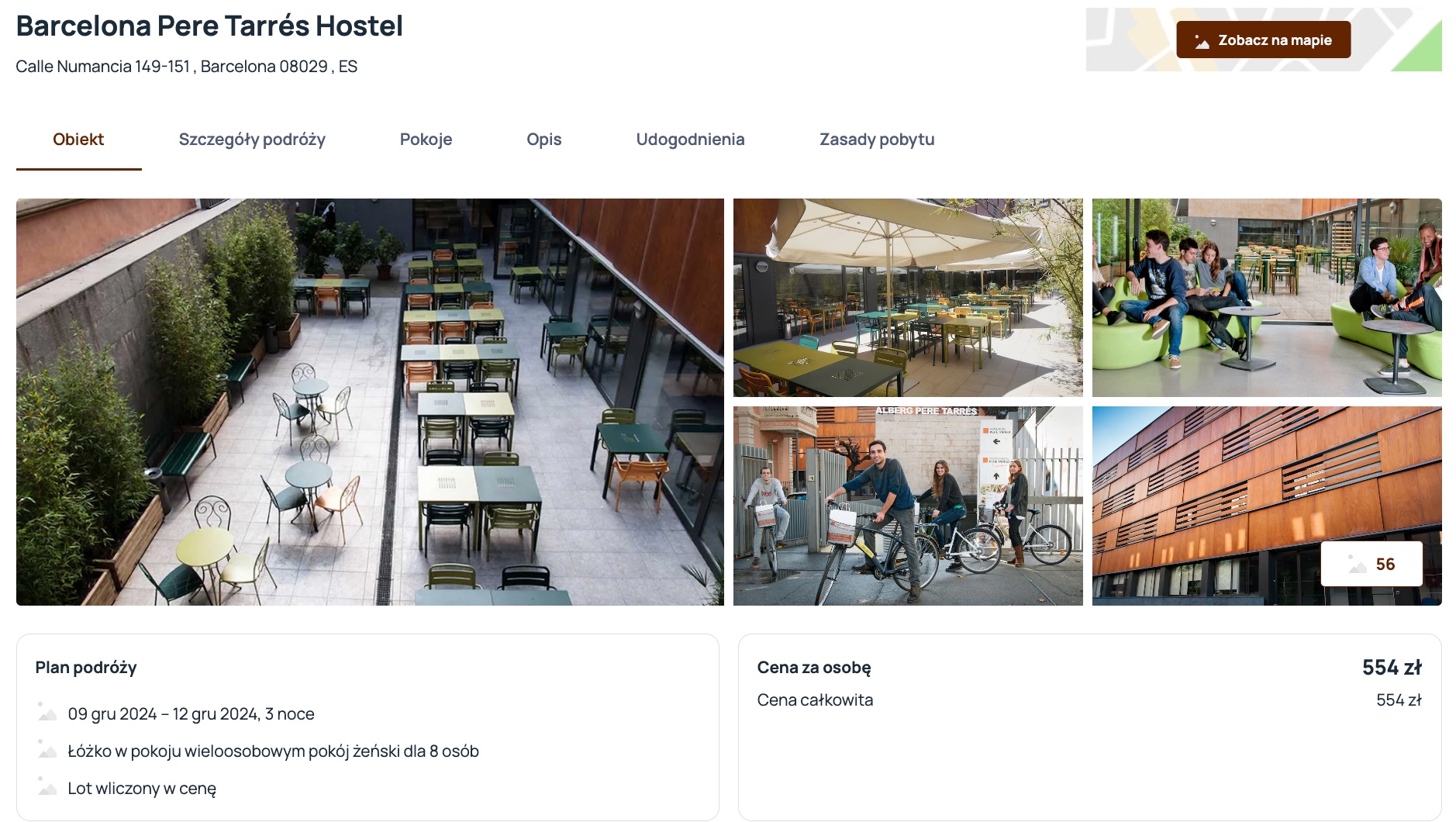The width and height of the screenshot is (1456, 822).
Task: Click the flight icon beside Lot wliczony w cenę
Action: 47,786
